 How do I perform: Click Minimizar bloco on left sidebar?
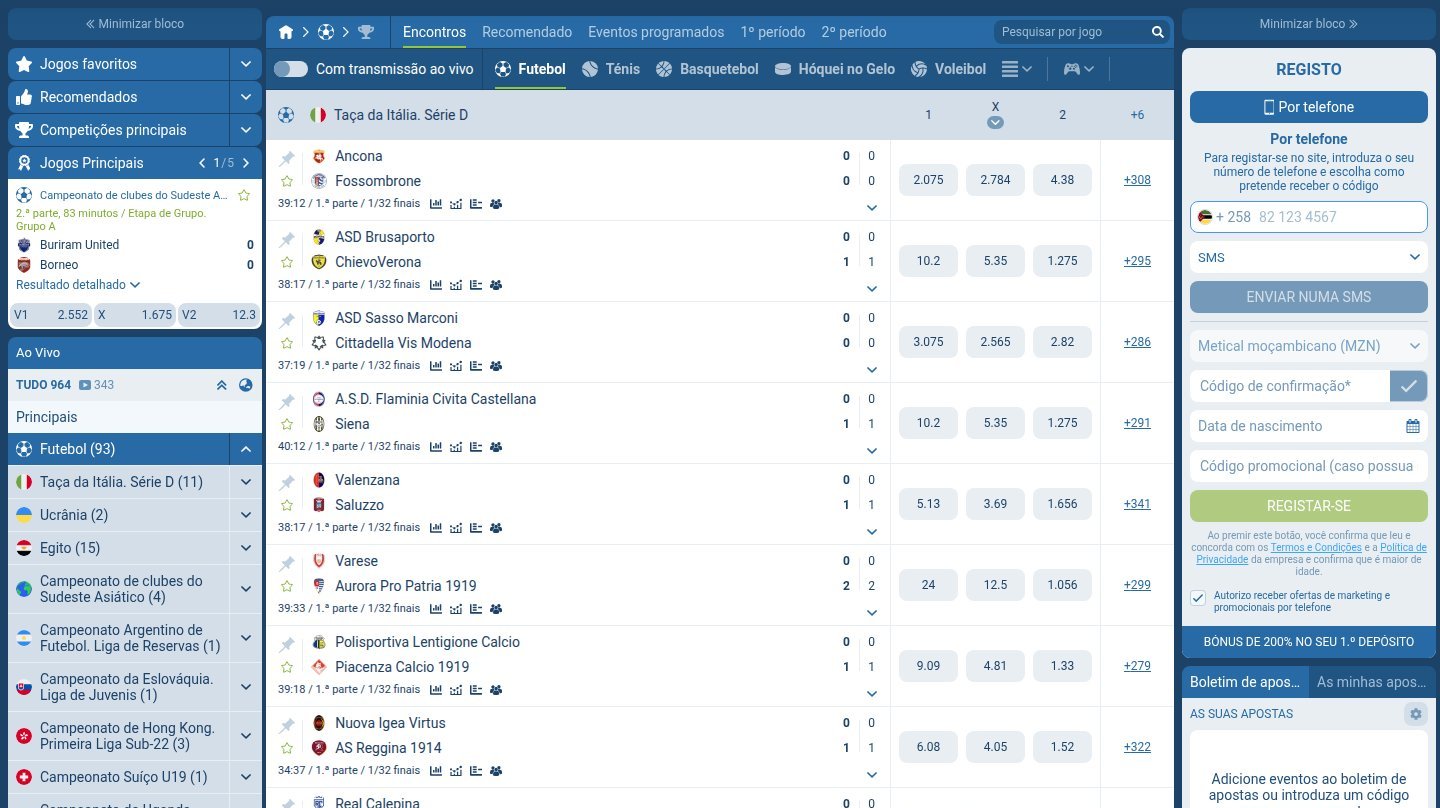tap(135, 24)
